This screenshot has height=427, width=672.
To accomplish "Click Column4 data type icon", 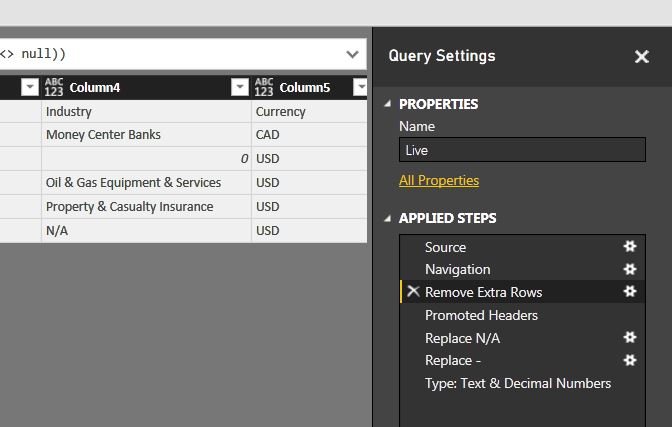I will [55, 88].
